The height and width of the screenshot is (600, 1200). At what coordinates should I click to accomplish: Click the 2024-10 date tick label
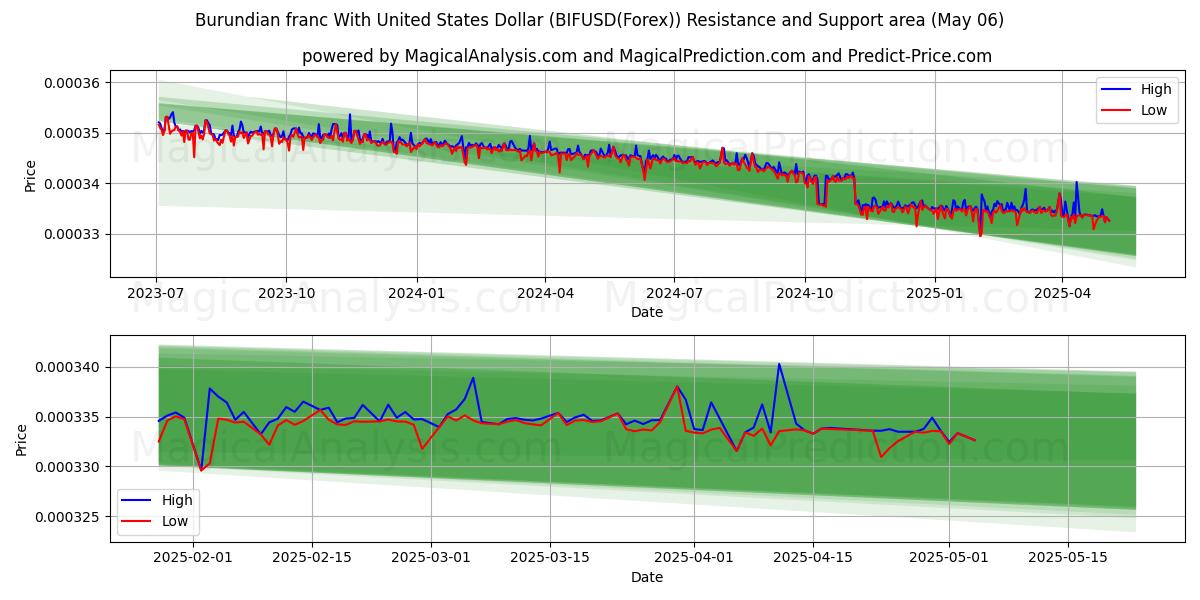pos(805,295)
